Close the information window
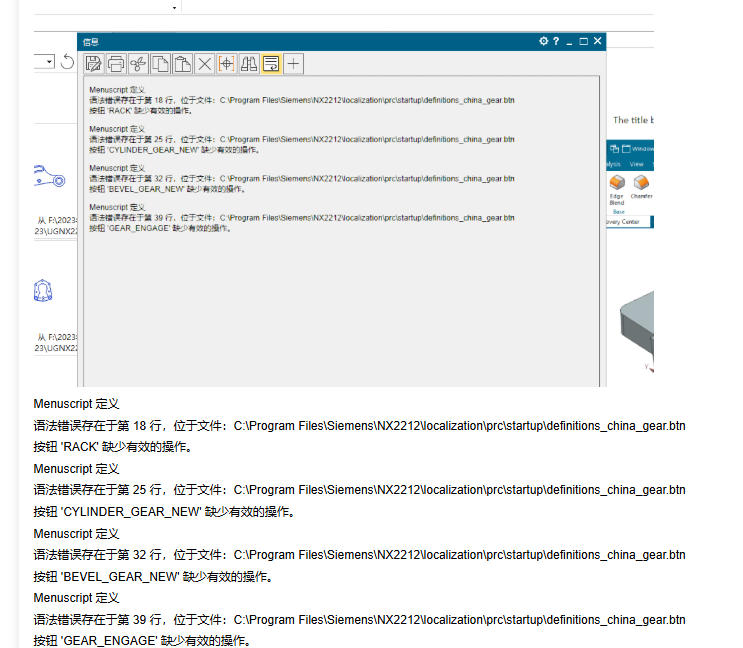Image resolution: width=743 pixels, height=648 pixels. coord(598,41)
